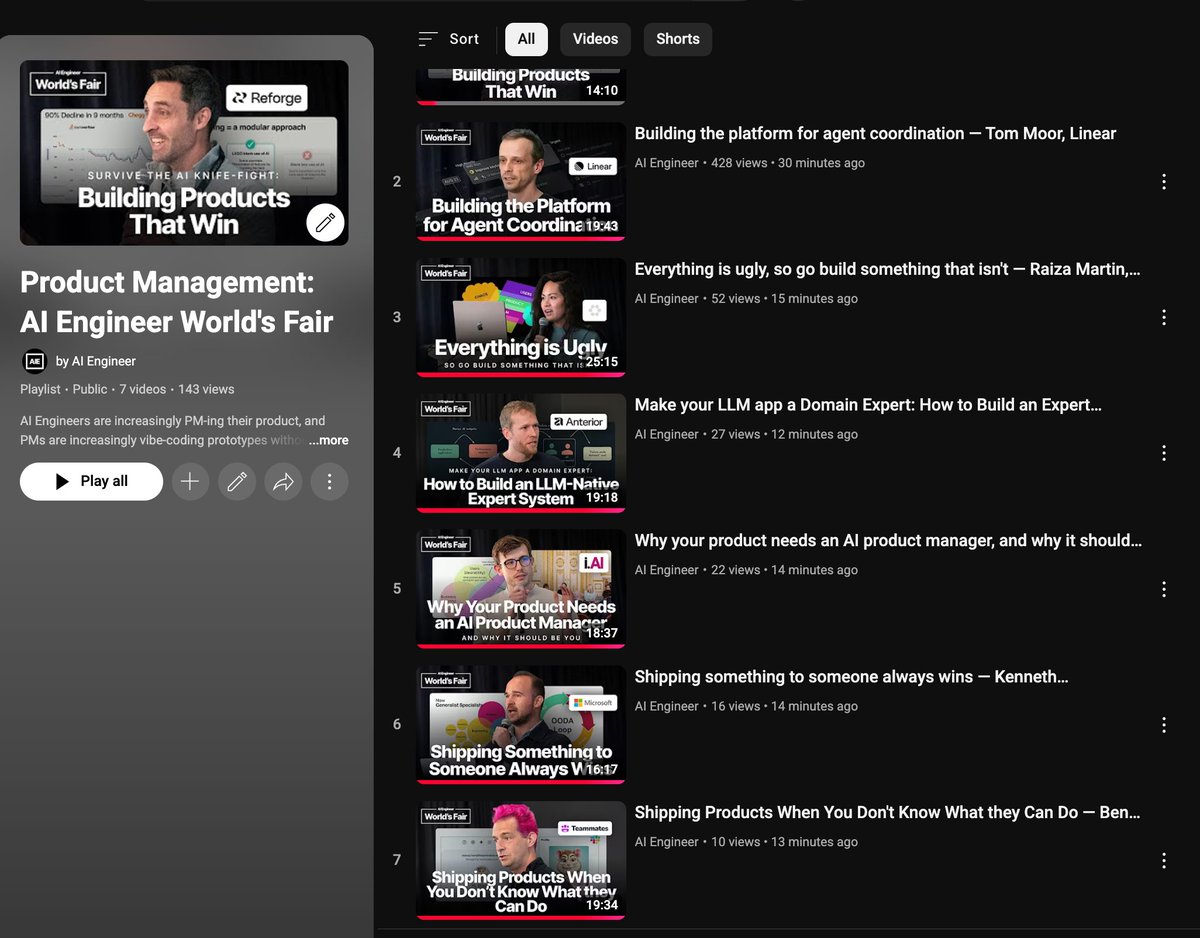Select the All filter chip
Screen dimensions: 1200x938
526,39
